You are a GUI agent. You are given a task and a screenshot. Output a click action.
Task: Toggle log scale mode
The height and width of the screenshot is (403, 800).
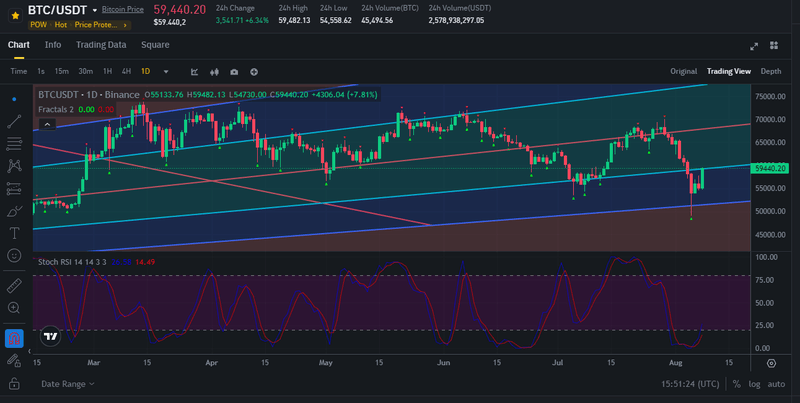coord(755,384)
